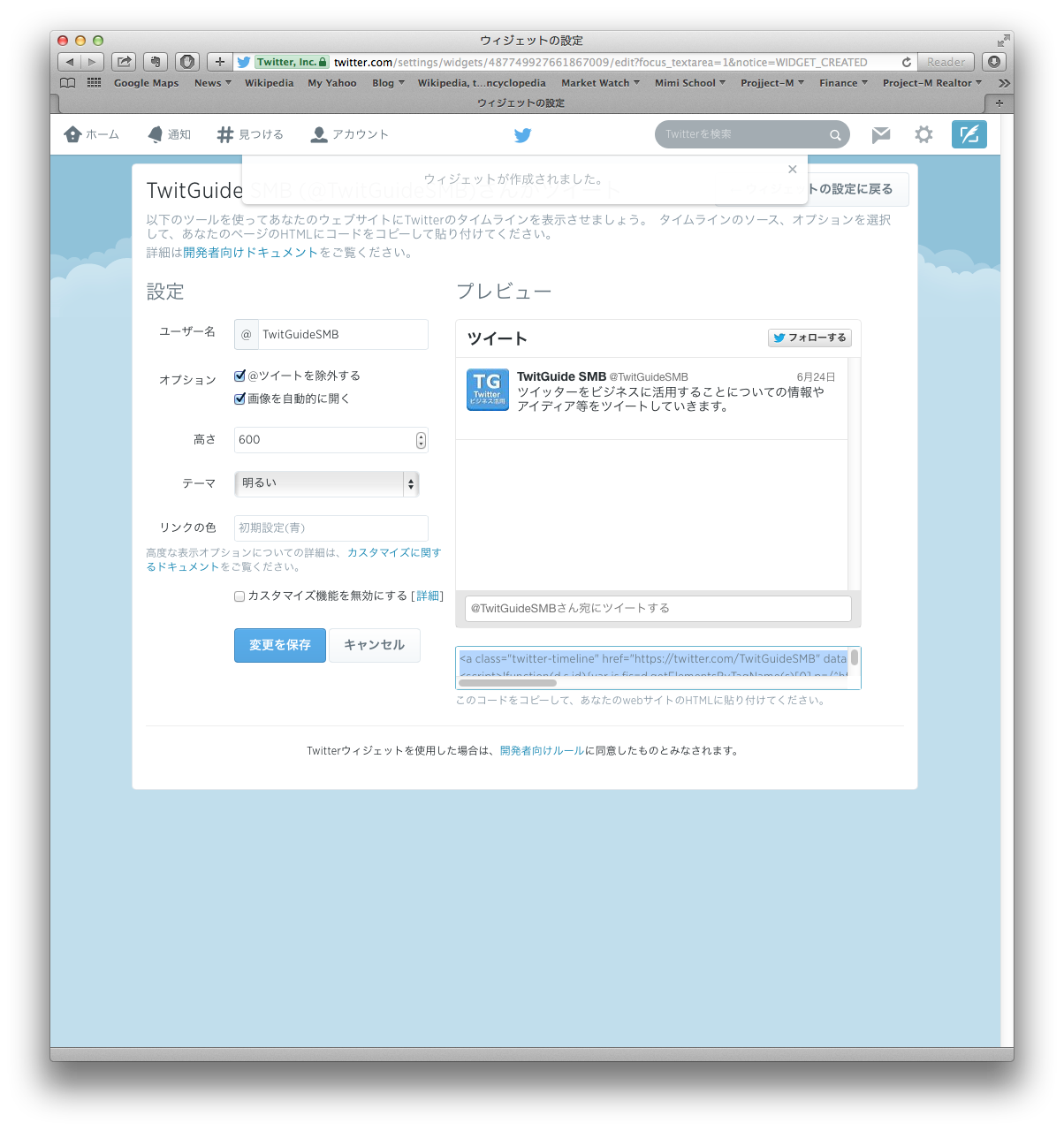Save changes with 変更を保存 button

point(280,645)
